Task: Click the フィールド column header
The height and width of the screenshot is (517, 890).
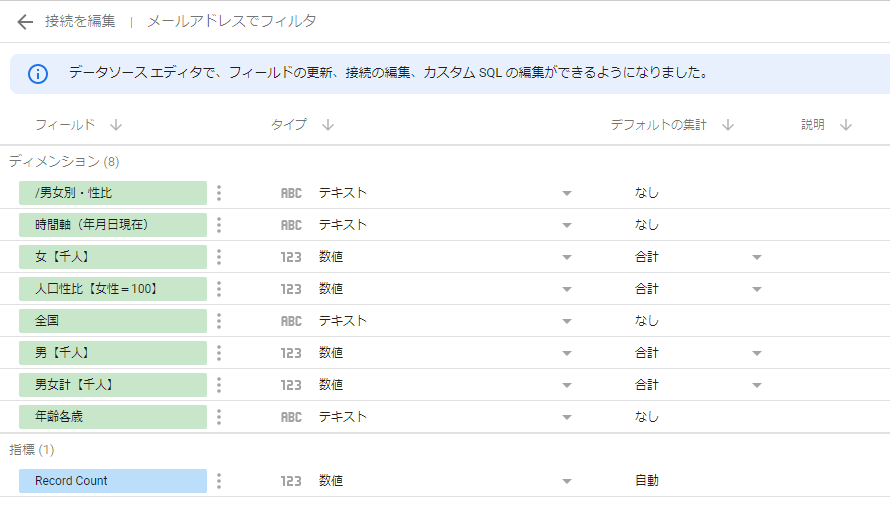Action: [65, 125]
